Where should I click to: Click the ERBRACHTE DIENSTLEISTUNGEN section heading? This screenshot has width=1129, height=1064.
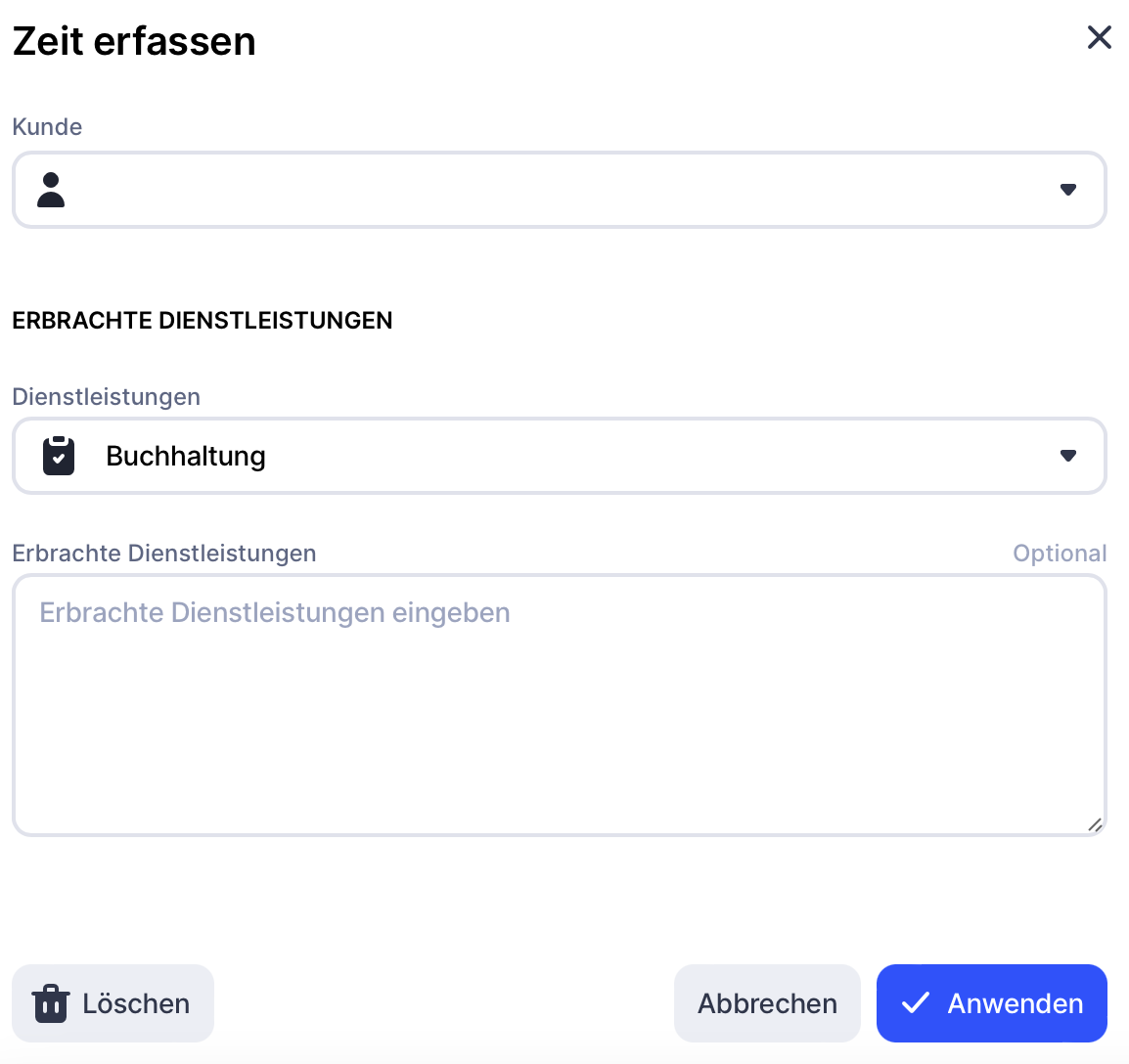[202, 321]
